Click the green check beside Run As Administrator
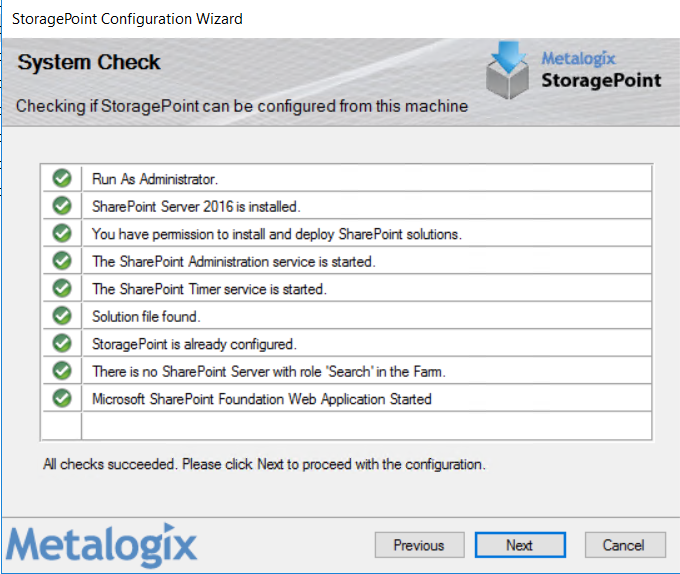Screen dimensions: 680x574 coord(62,178)
